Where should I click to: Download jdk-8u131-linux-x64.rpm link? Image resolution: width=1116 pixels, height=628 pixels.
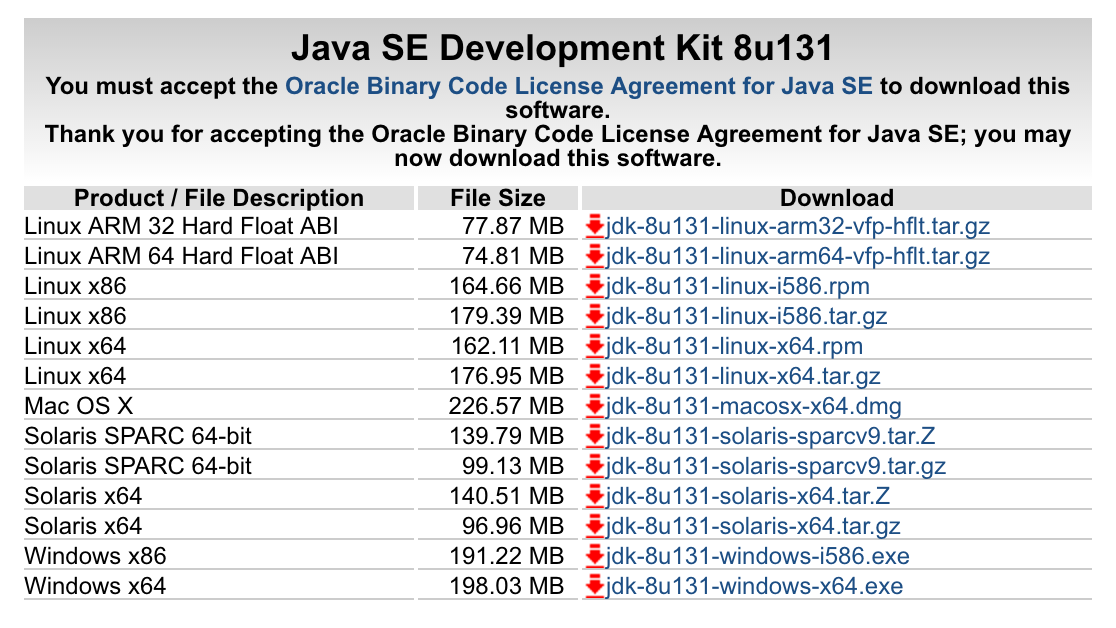coord(734,346)
